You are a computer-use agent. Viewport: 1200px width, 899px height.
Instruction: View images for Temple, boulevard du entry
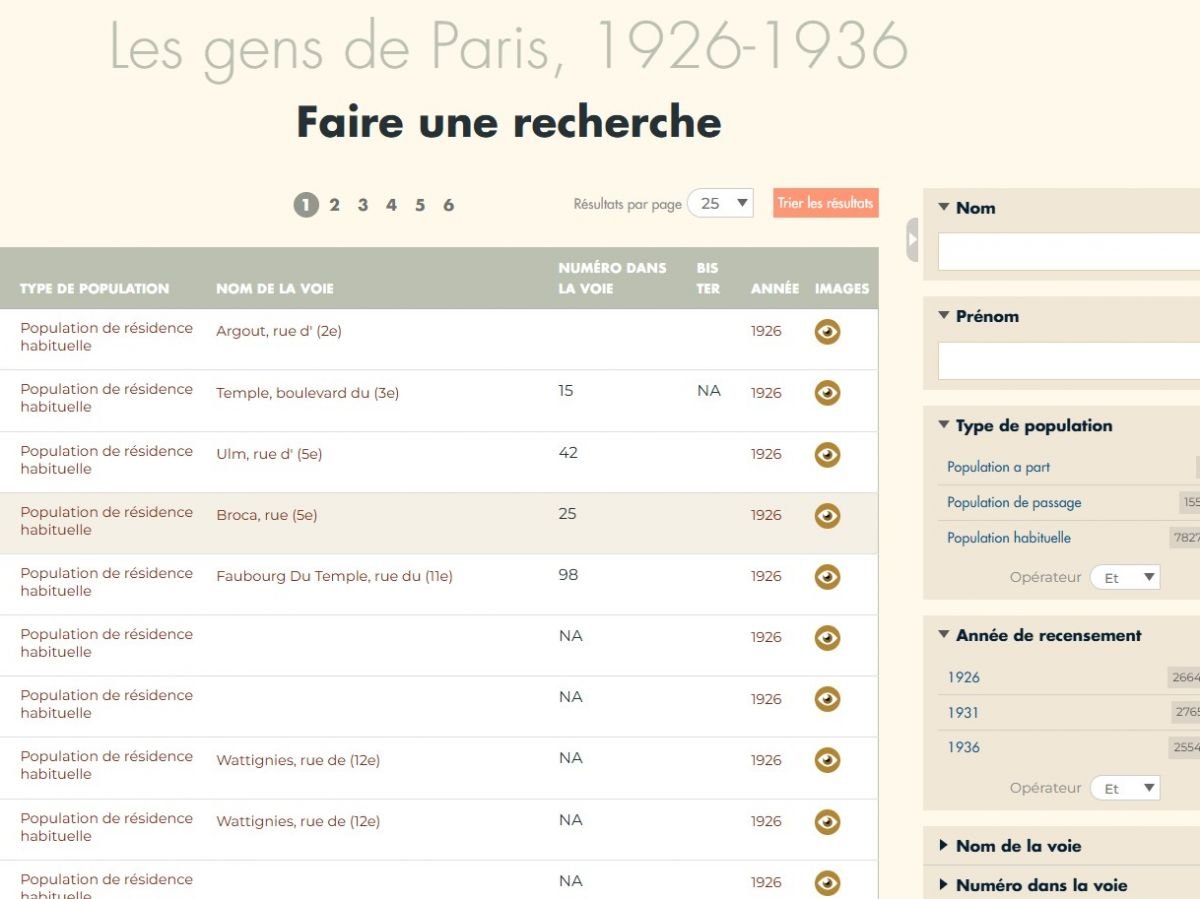coord(827,393)
